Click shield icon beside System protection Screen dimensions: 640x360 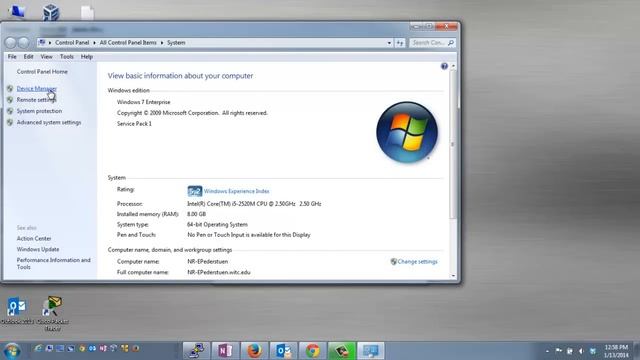[10, 111]
